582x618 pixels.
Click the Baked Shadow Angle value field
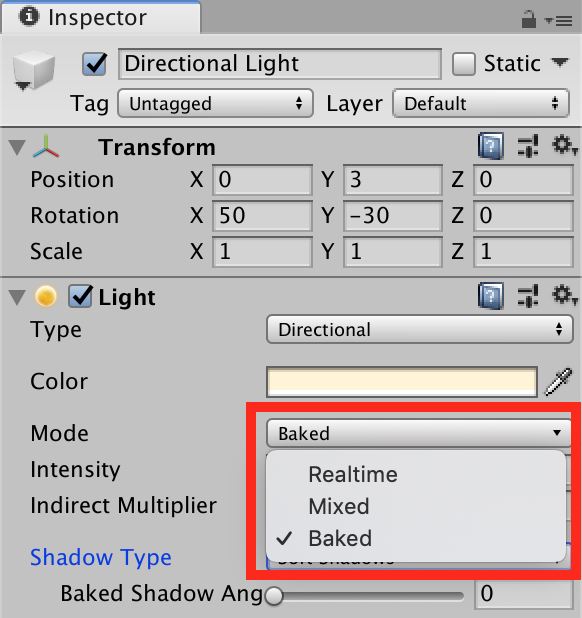pos(523,594)
